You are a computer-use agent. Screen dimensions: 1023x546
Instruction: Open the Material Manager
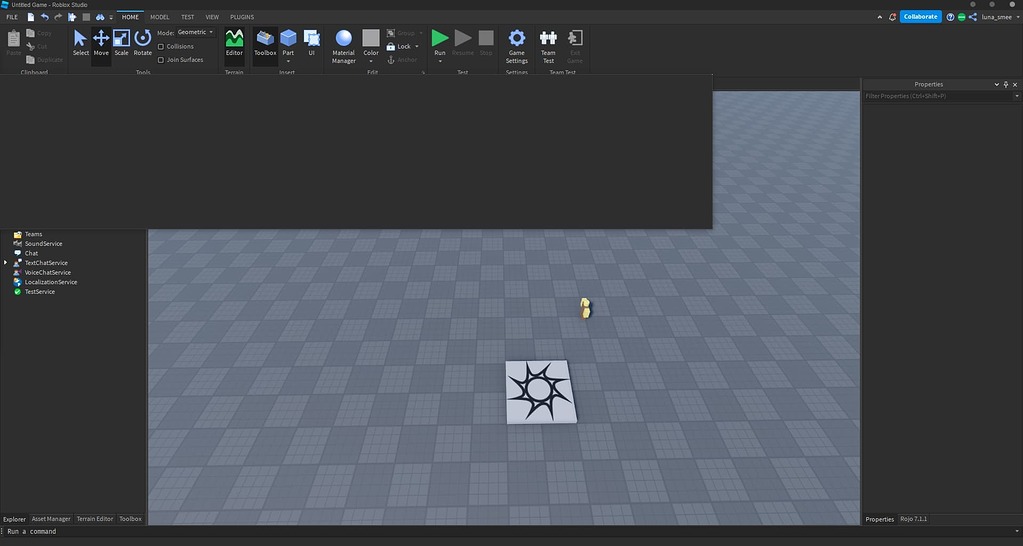[x=344, y=44]
